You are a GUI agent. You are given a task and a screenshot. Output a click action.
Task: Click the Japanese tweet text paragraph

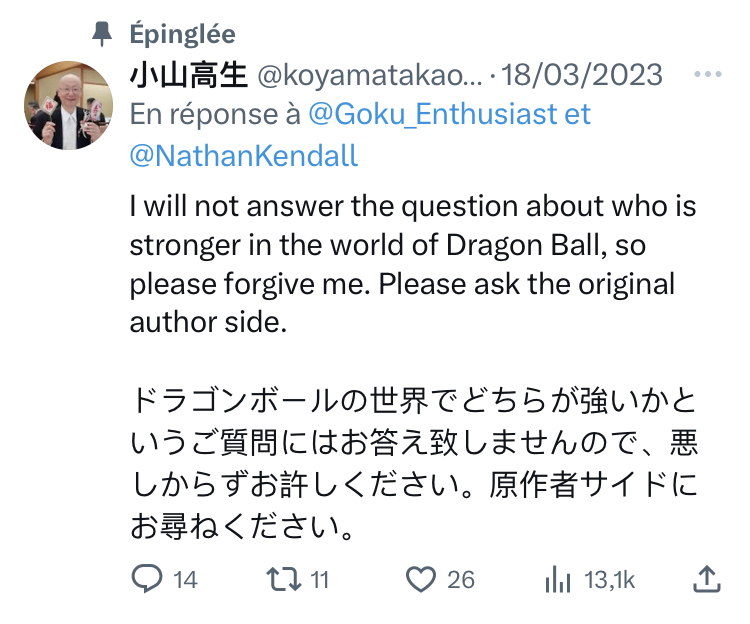point(412,464)
